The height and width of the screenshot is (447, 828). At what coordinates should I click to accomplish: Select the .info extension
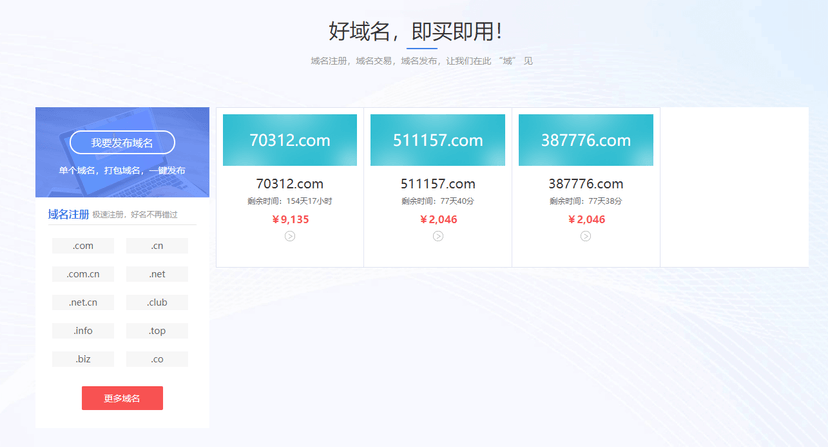coord(83,331)
